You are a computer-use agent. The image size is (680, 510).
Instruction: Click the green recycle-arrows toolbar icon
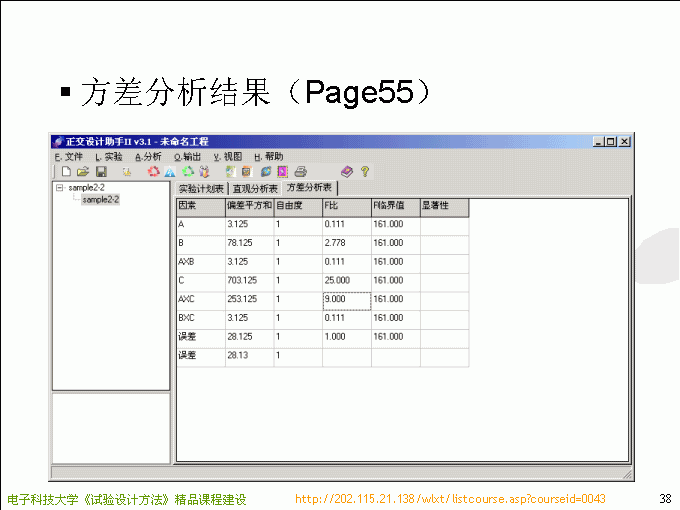coord(187,172)
